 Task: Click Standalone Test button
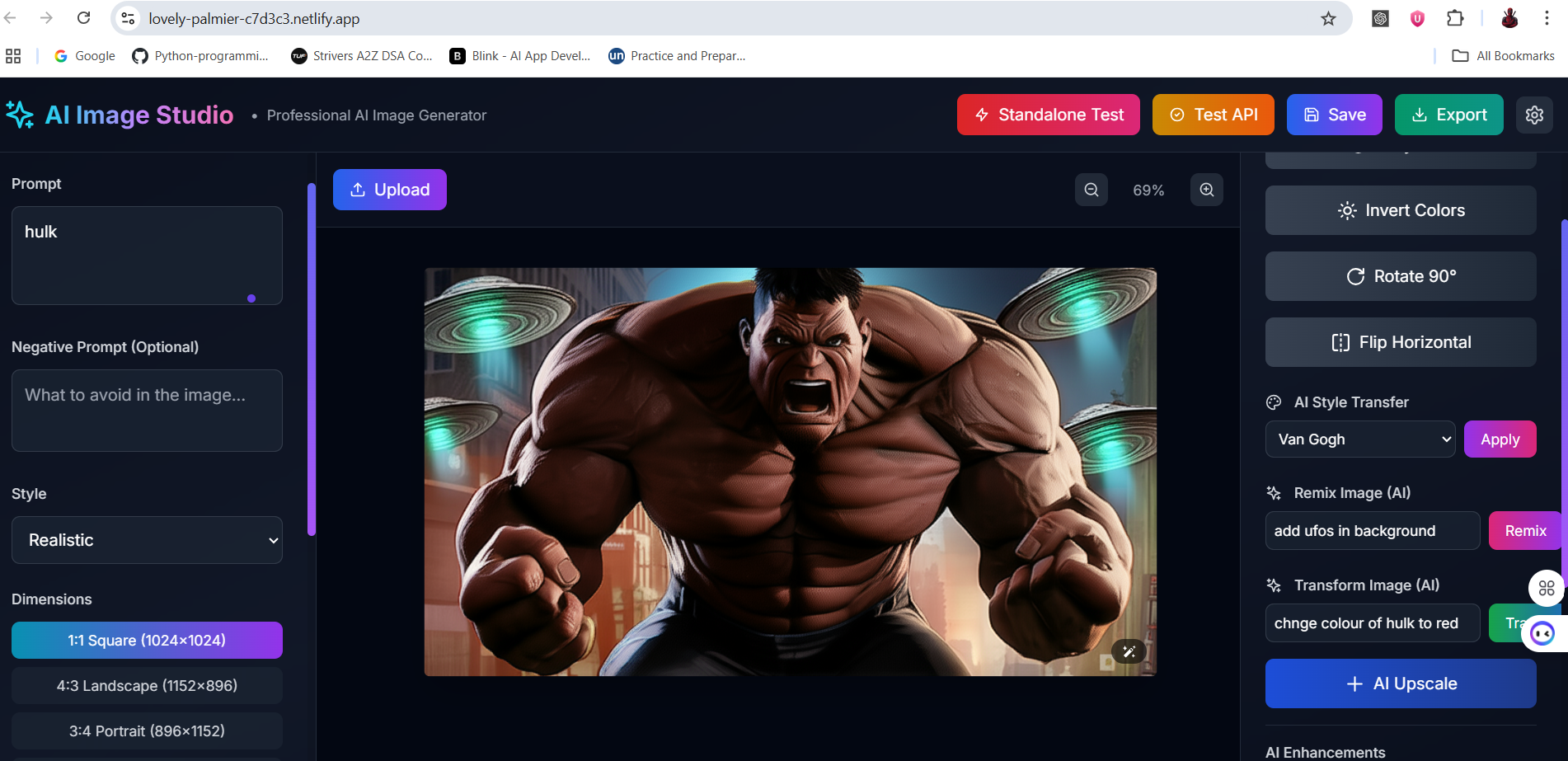[x=1049, y=115]
